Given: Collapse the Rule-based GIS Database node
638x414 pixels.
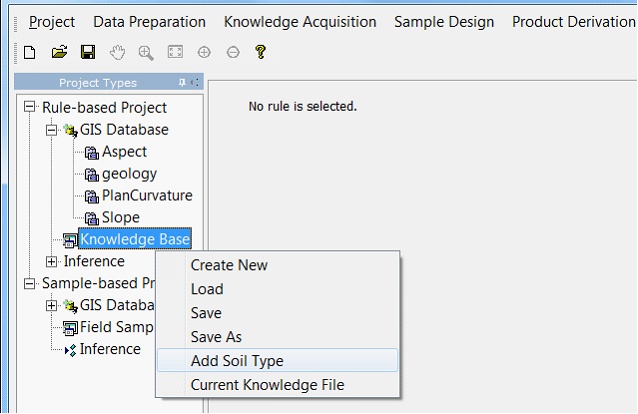Looking at the screenshot, I should coord(51,130).
